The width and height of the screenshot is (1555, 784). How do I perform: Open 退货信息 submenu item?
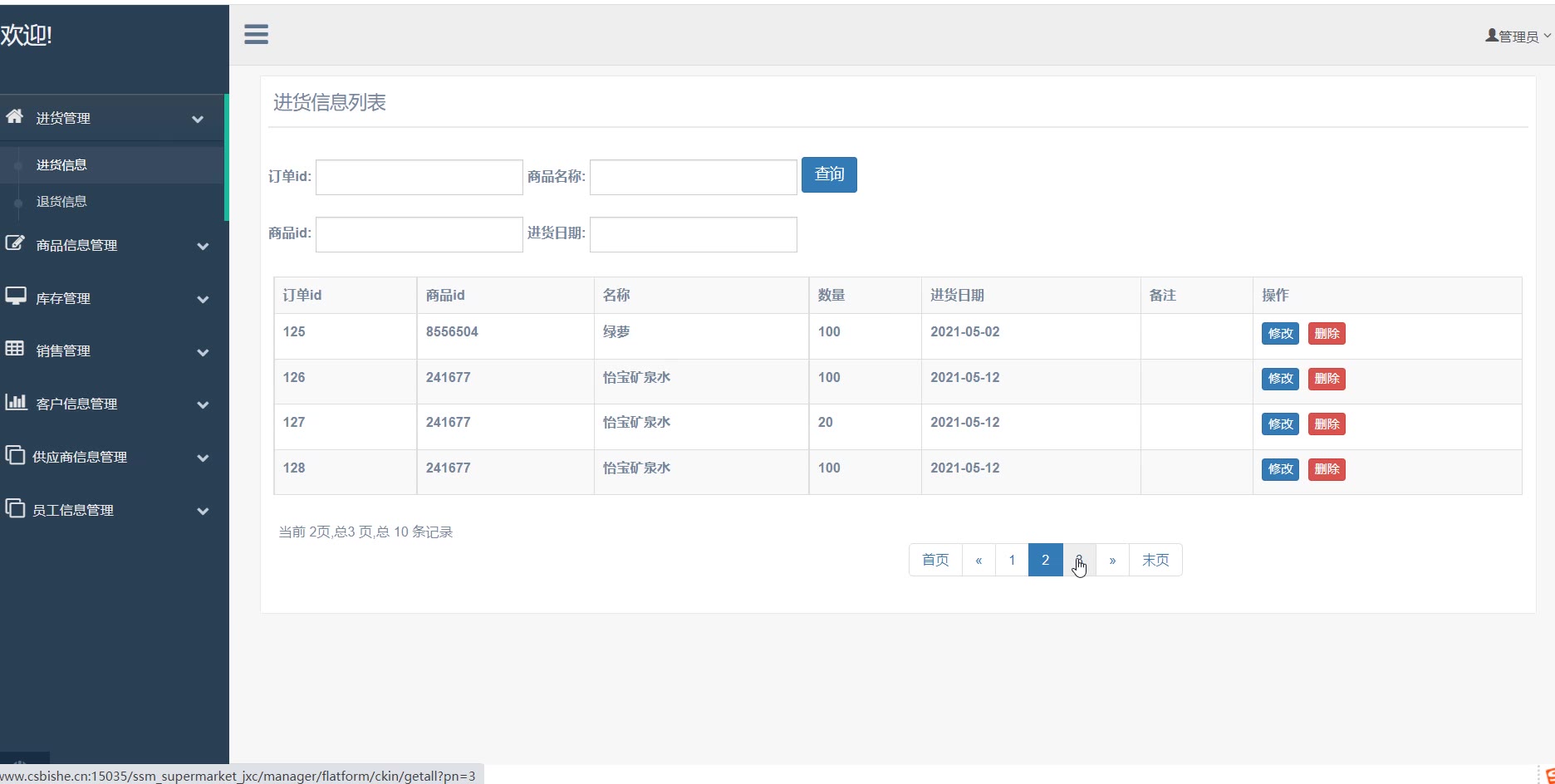(x=61, y=202)
